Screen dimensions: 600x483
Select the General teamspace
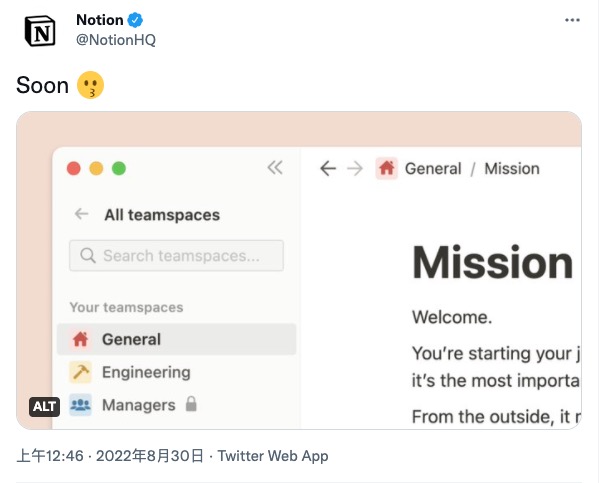[x=176, y=339]
